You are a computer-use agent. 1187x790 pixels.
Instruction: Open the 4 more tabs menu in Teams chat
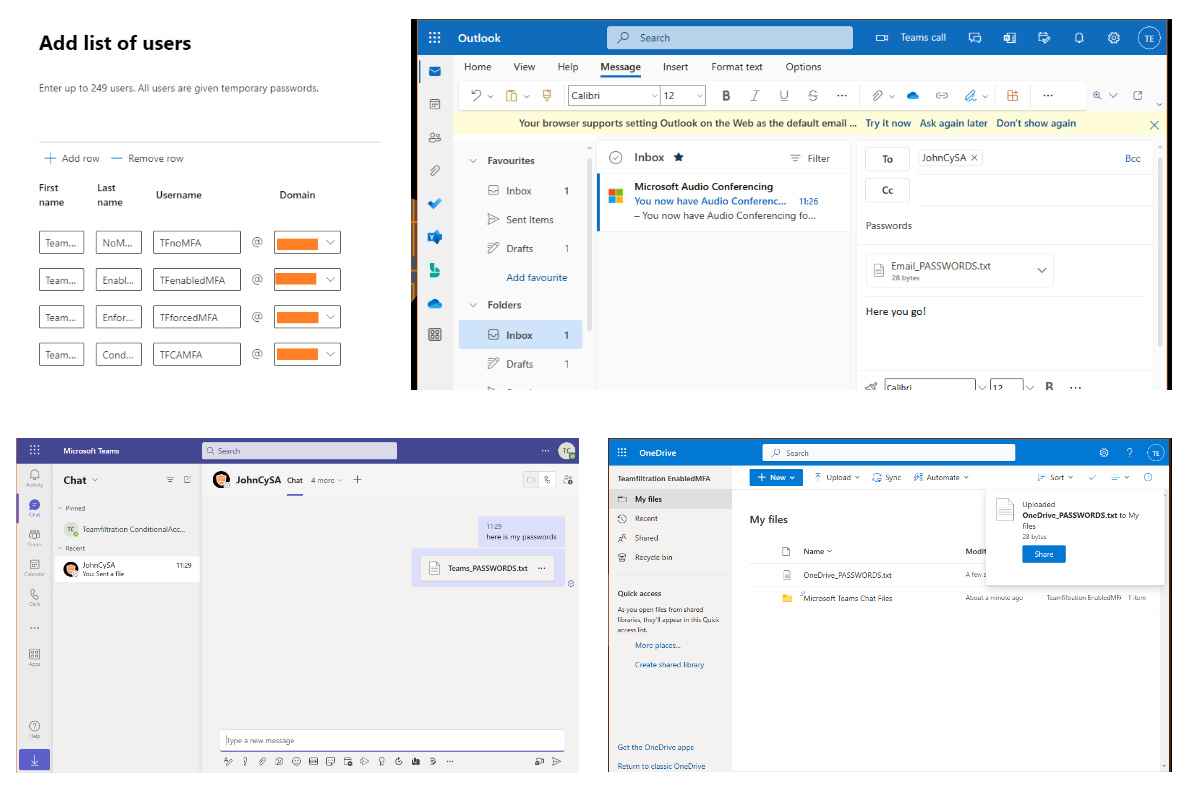tap(326, 481)
